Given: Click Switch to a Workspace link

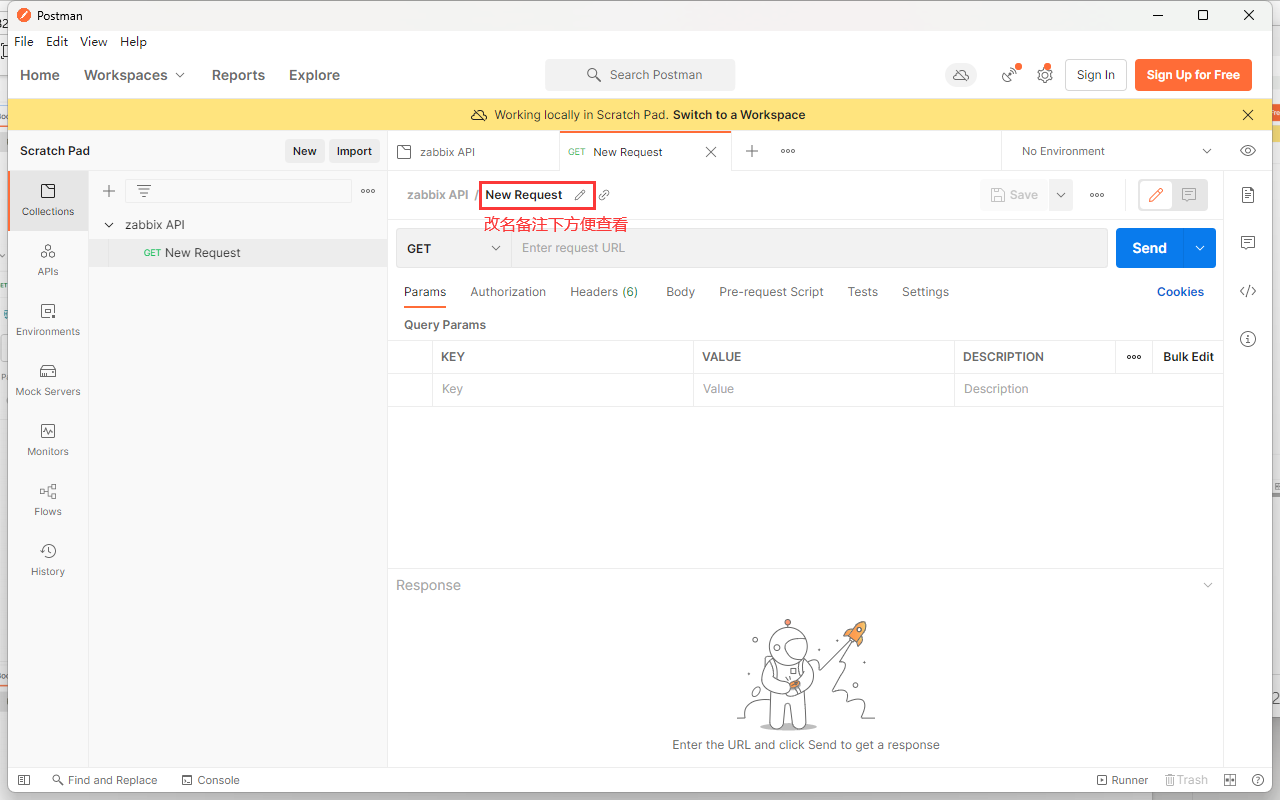Looking at the screenshot, I should coord(739,115).
